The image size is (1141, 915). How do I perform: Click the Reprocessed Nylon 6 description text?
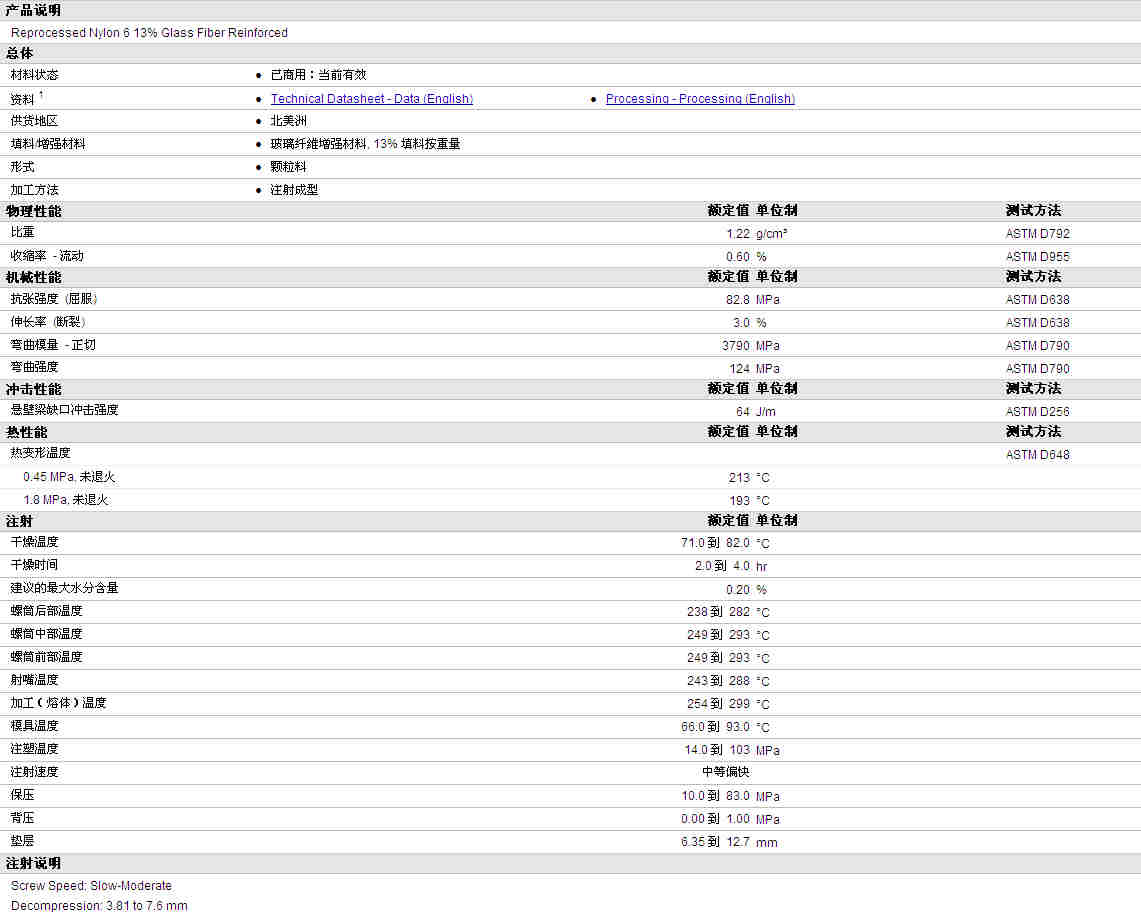[149, 33]
